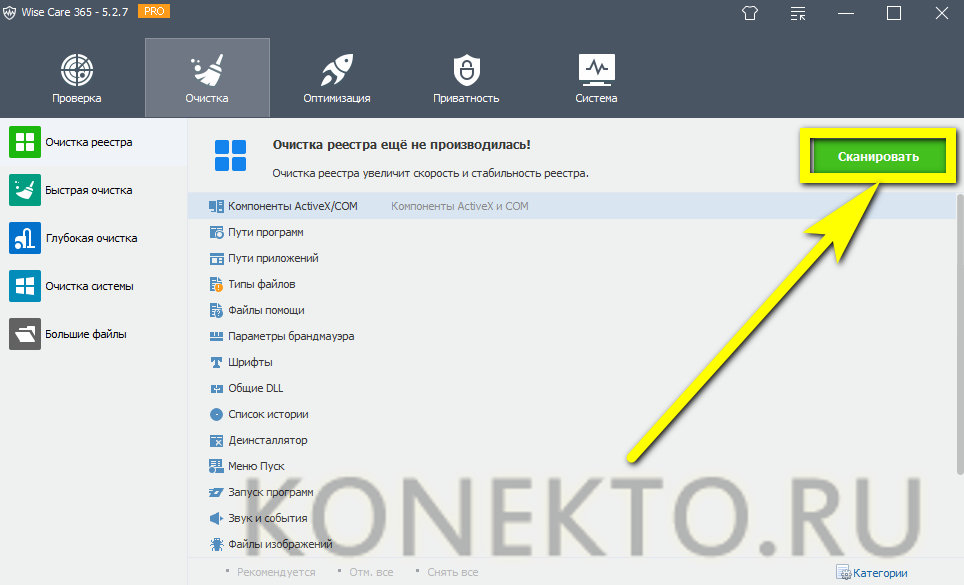The image size is (964, 585).
Task: Click the PRO badge in title bar
Action: 154,11
